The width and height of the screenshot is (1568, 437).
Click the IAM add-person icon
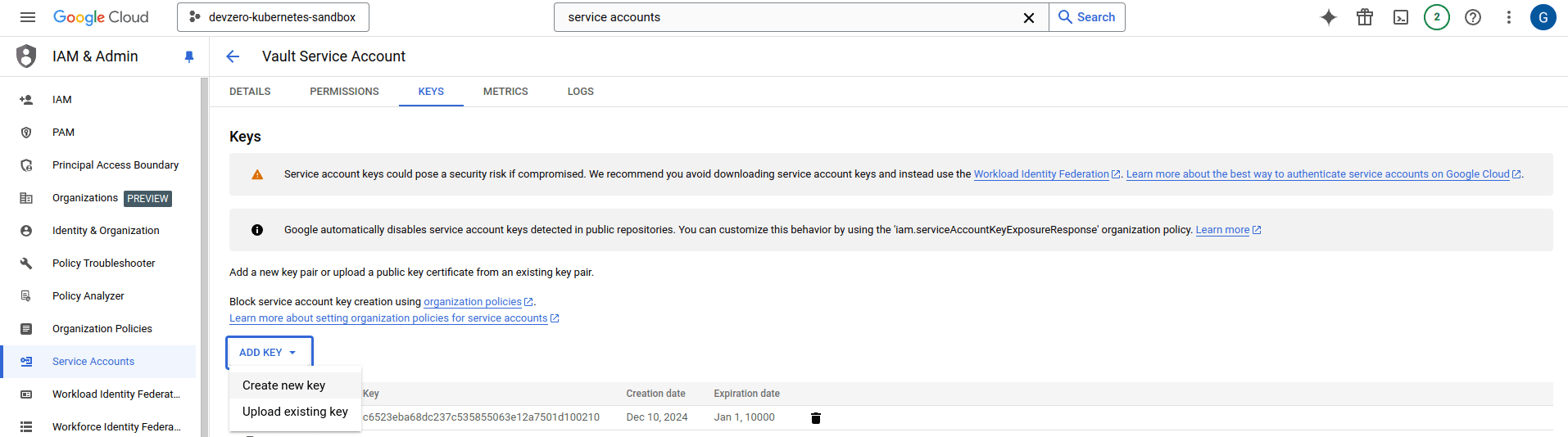pos(26,100)
